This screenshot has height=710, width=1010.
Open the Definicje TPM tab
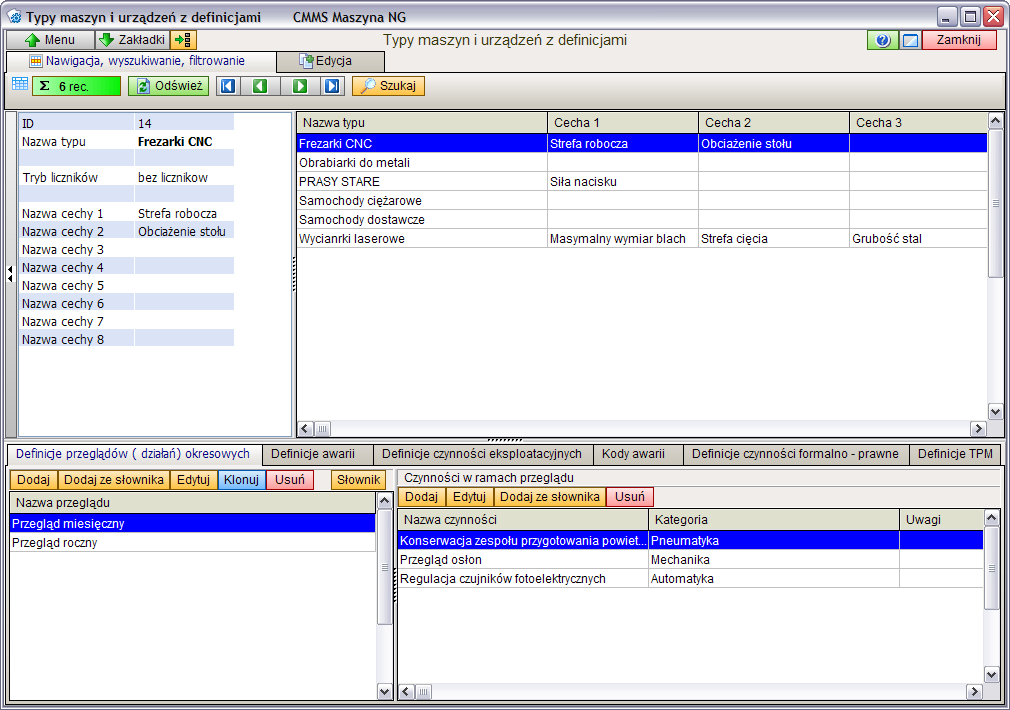955,454
